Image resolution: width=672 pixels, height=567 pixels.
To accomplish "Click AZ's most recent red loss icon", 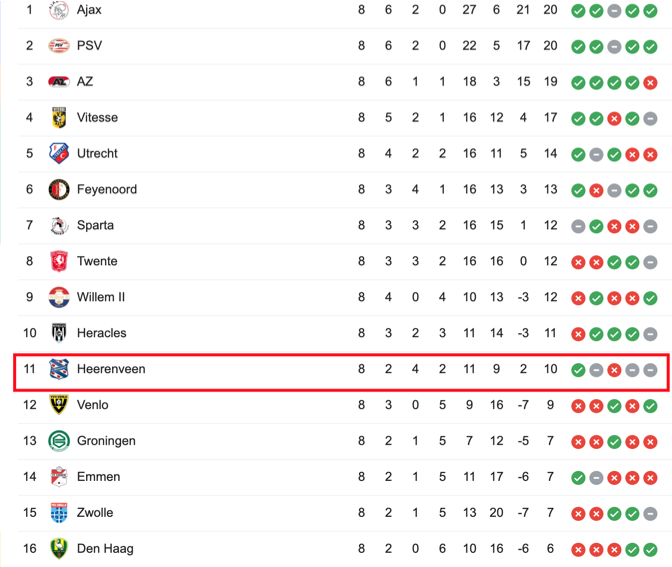I will coord(650,83).
